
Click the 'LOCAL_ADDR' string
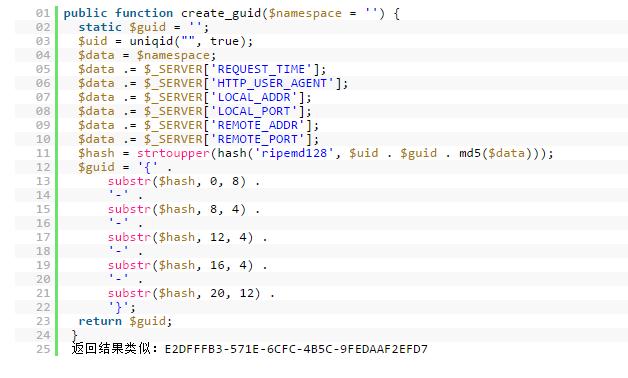pyautogui.click(x=254, y=97)
